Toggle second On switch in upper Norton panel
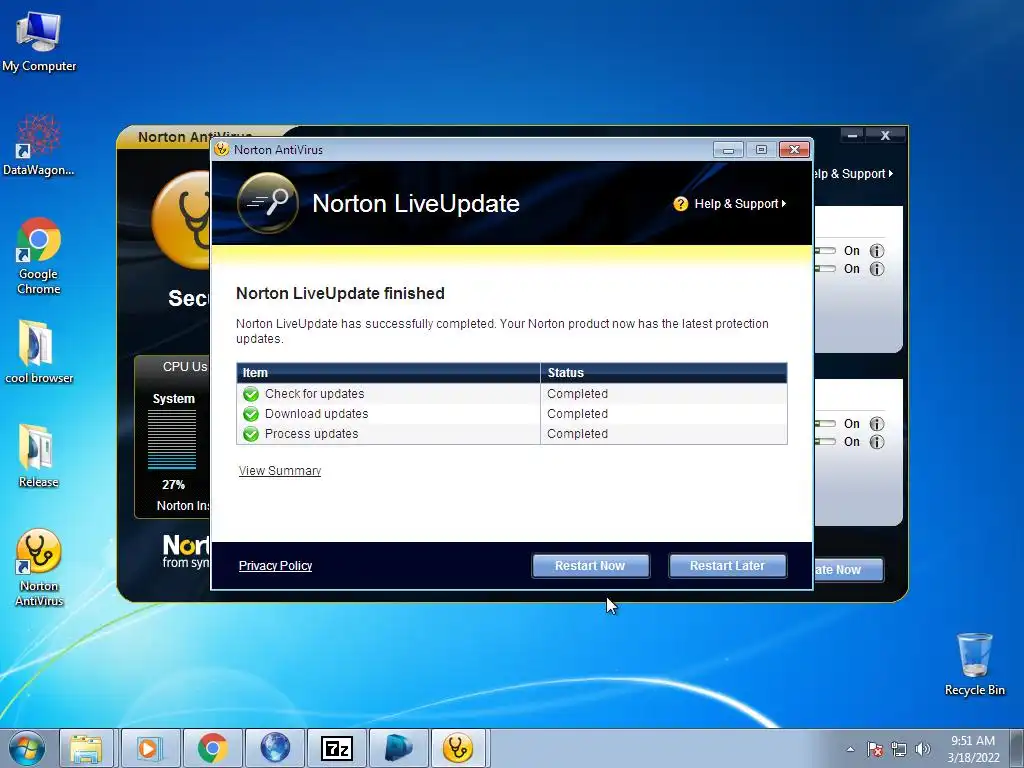Screen dimensions: 1024x768 825,268
